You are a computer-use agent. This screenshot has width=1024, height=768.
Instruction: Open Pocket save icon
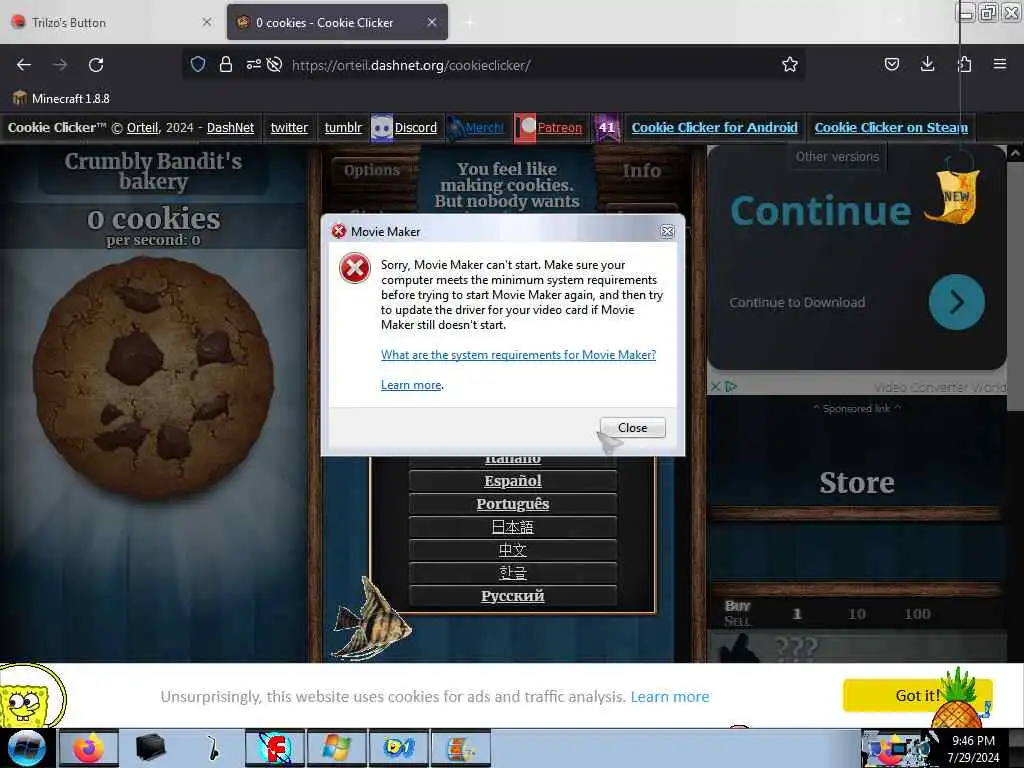click(891, 64)
